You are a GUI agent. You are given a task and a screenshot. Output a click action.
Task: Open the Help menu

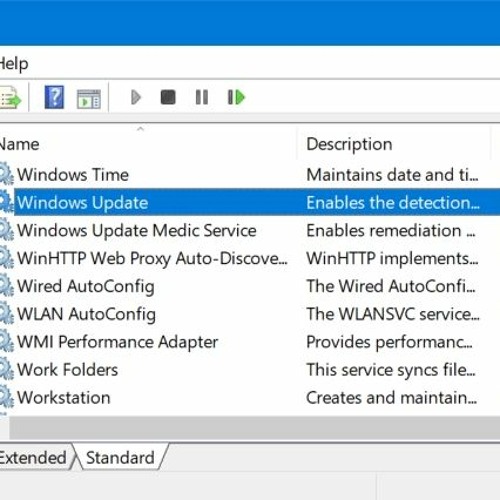(14, 64)
